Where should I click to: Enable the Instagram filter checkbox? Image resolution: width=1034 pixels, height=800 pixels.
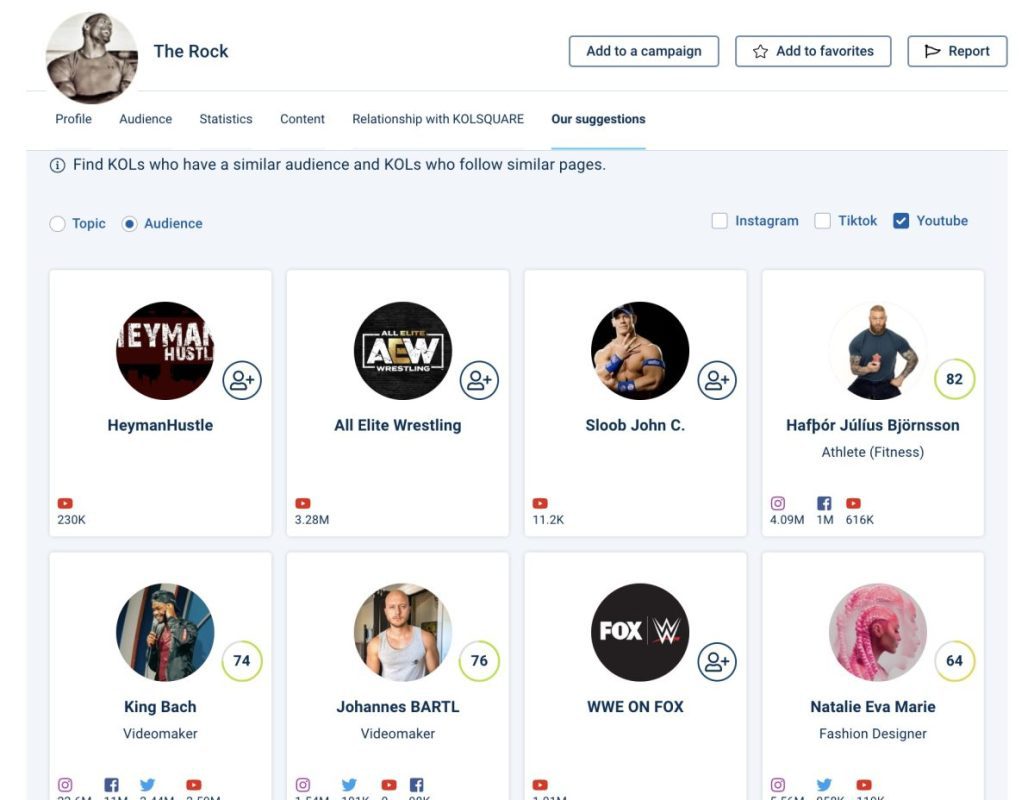click(x=719, y=220)
